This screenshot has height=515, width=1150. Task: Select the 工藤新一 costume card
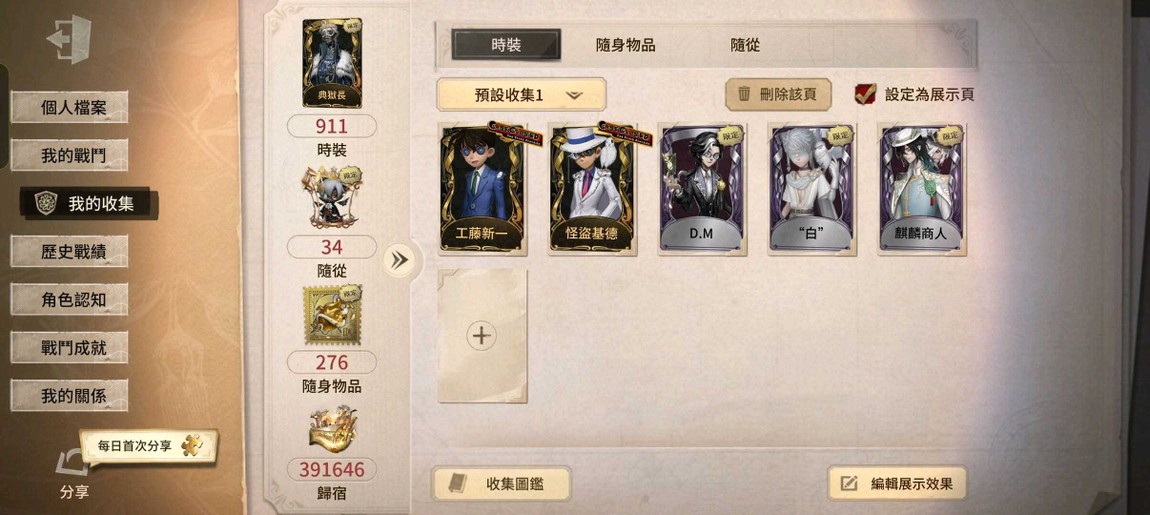click(483, 189)
